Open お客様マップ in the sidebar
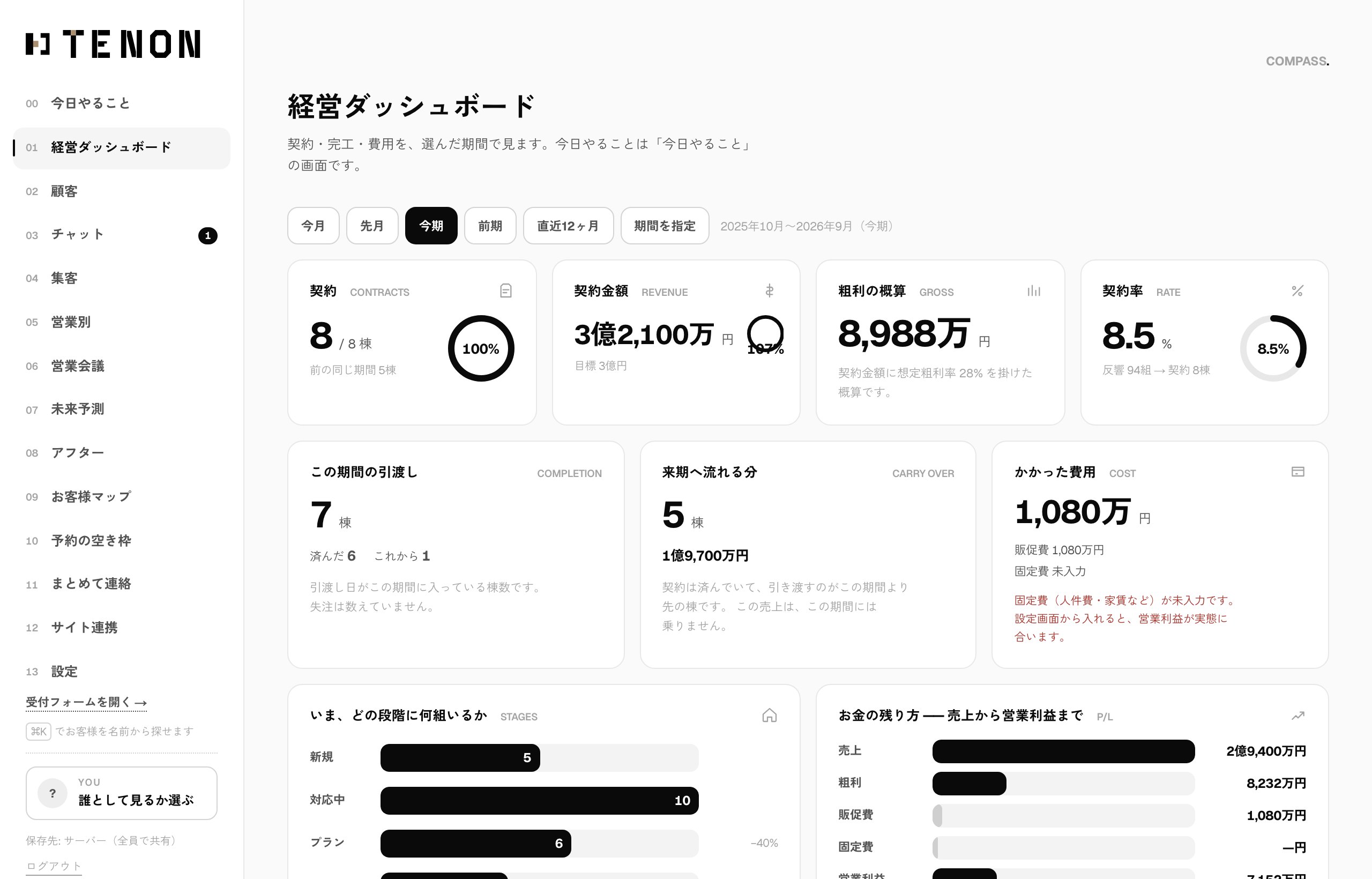 (122, 497)
